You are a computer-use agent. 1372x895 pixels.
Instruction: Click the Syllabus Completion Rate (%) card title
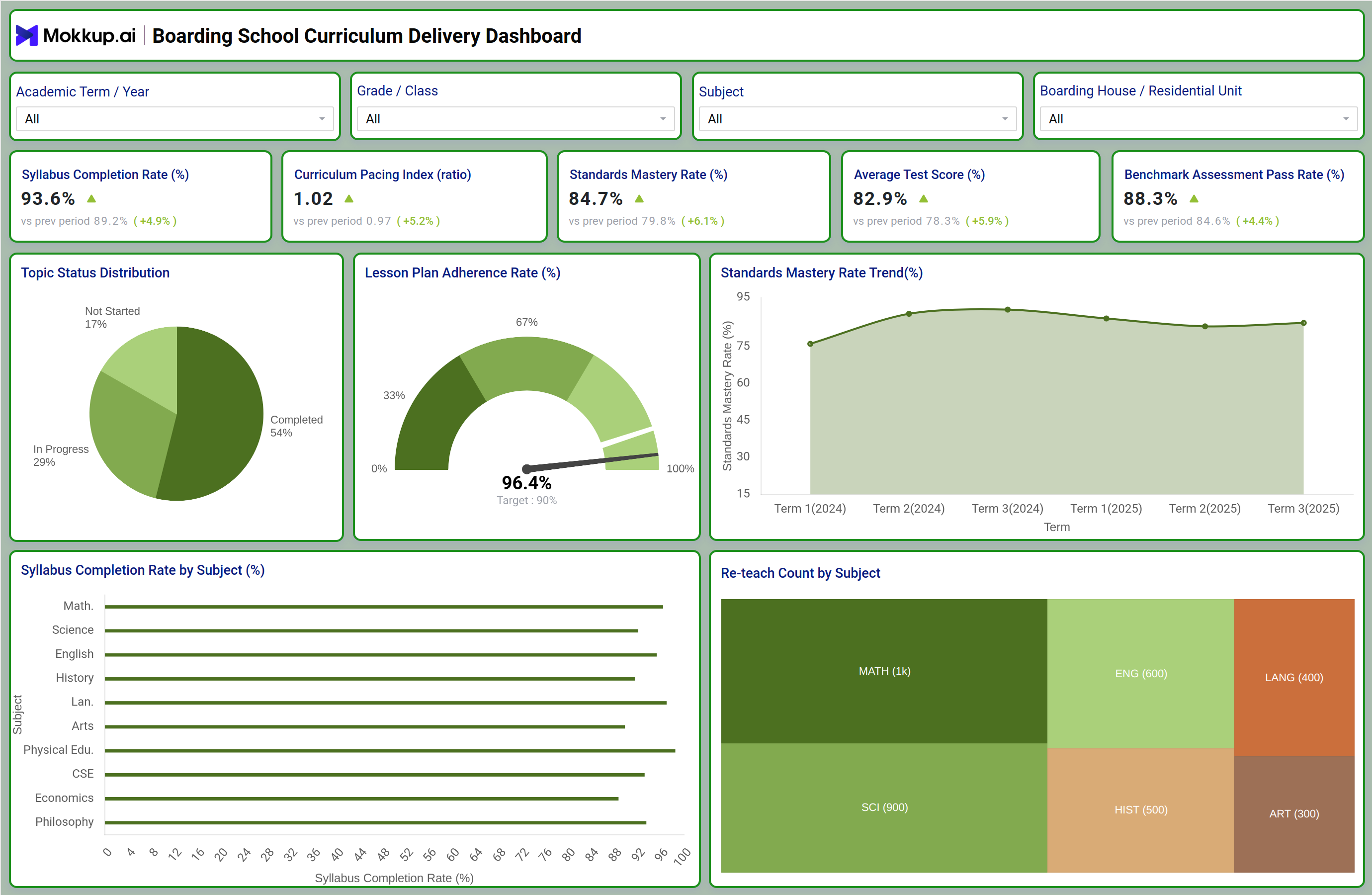click(x=105, y=175)
